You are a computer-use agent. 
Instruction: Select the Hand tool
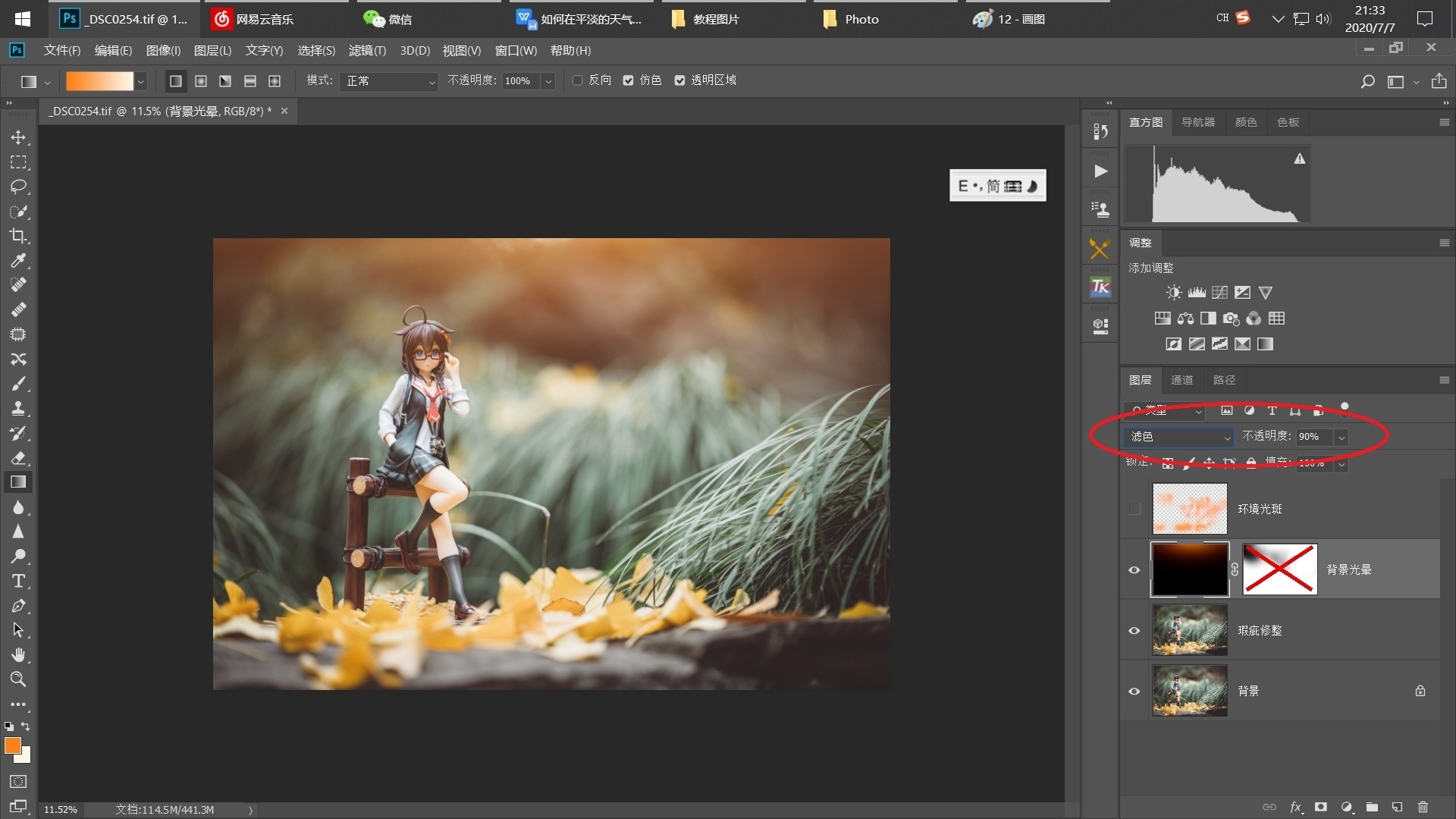point(18,654)
